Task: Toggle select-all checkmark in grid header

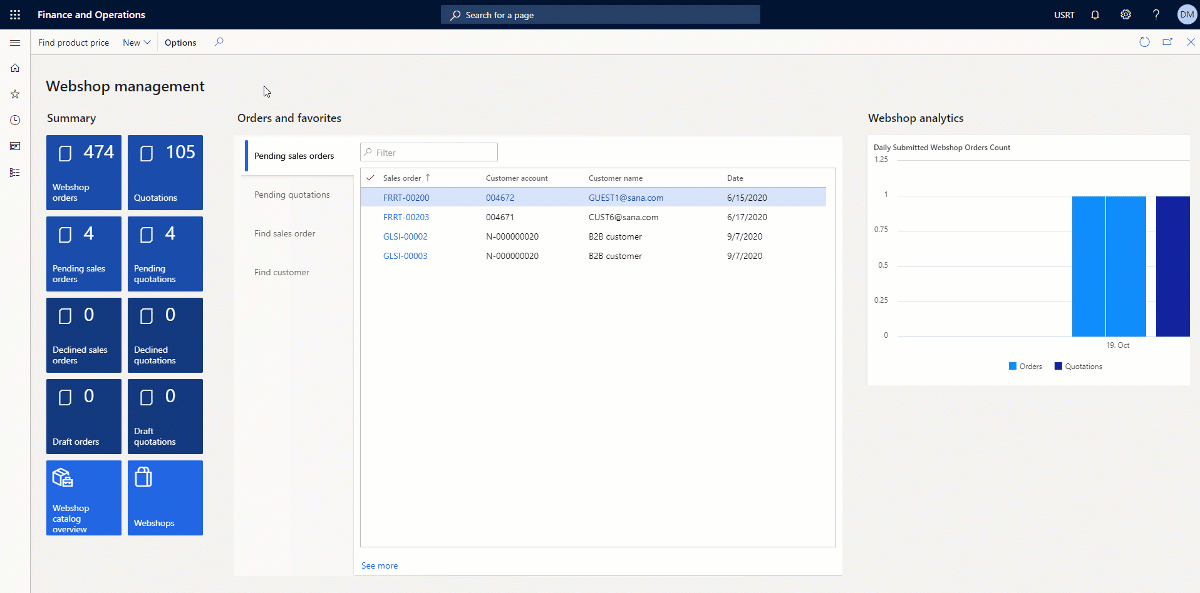Action: click(370, 177)
